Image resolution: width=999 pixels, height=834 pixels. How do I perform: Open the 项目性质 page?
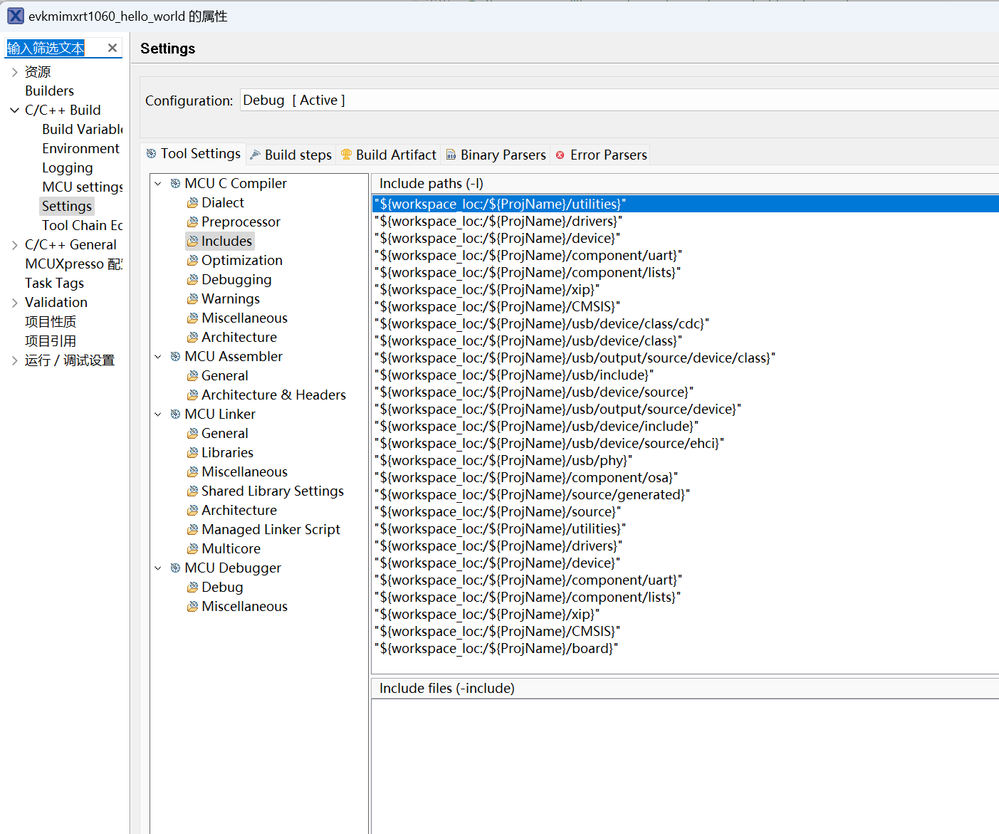coord(50,322)
